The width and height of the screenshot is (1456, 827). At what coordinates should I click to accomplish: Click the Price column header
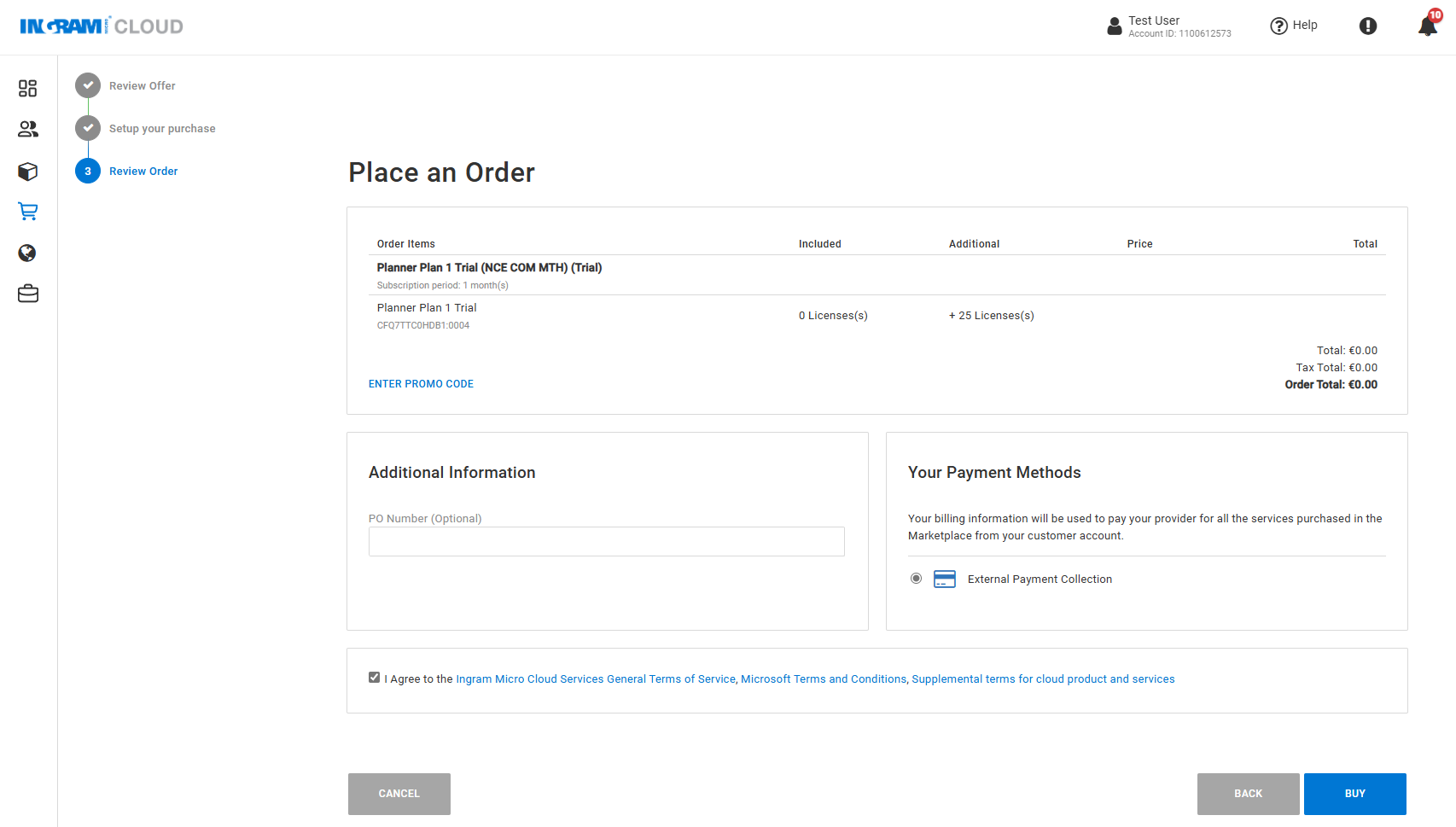pos(1140,244)
